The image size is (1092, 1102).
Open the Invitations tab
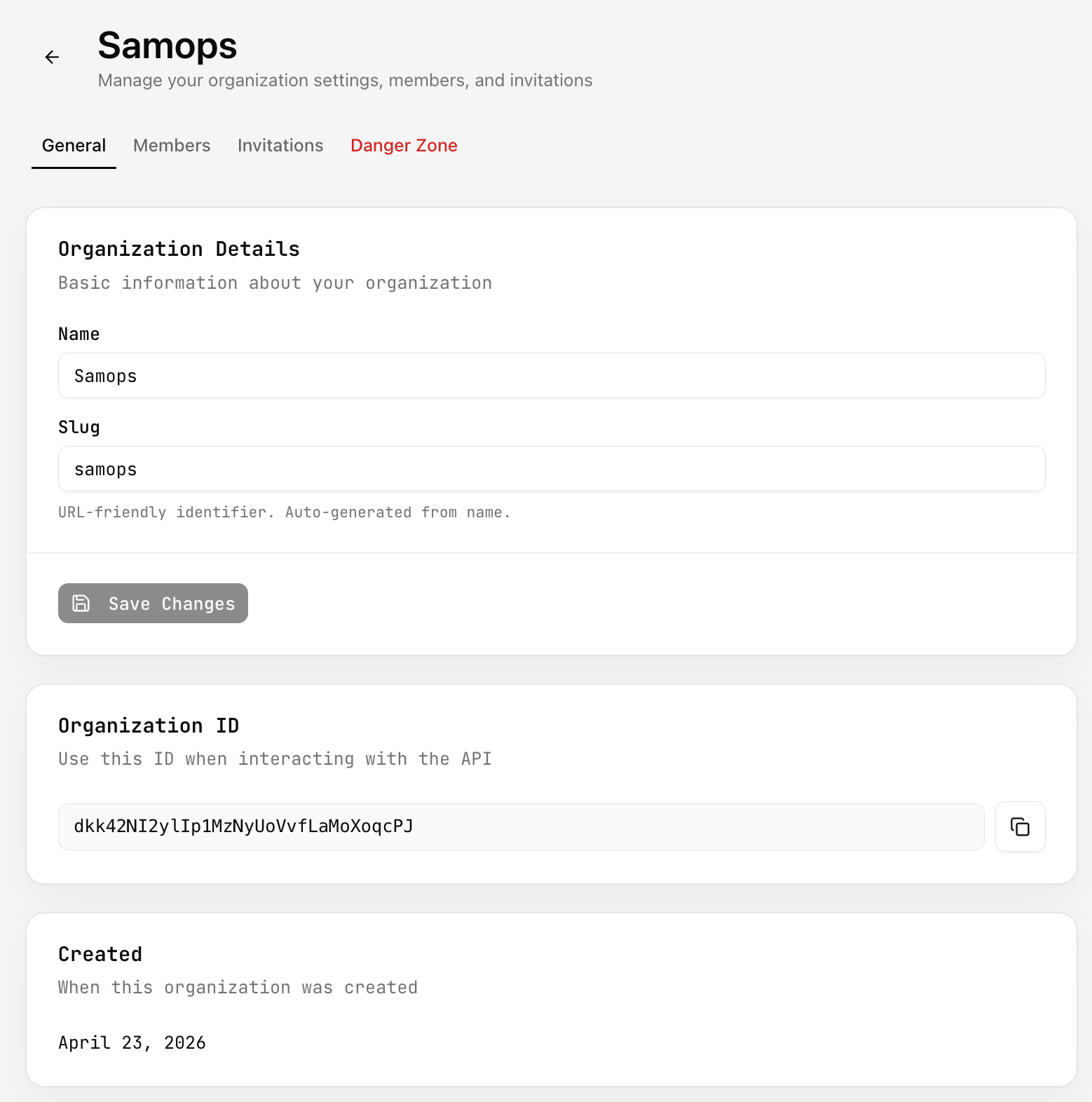[280, 145]
